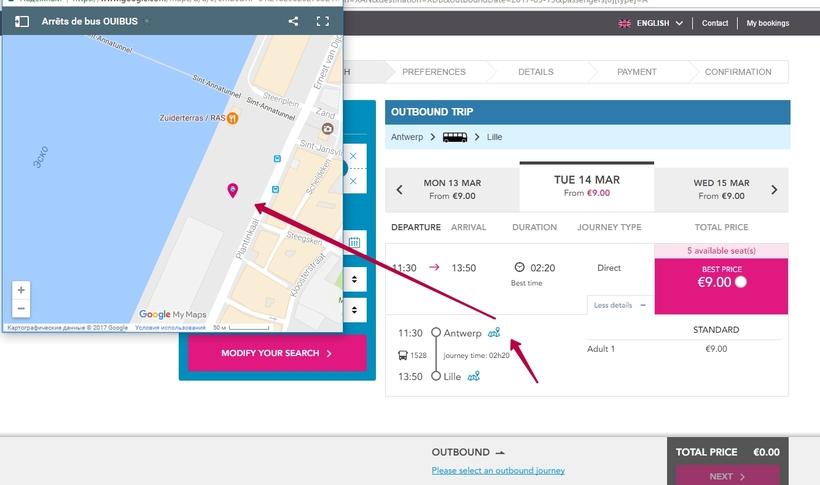820x485 pixels.
Task: Click the bus icon in Antwerp–Lille route
Action: click(x=454, y=137)
